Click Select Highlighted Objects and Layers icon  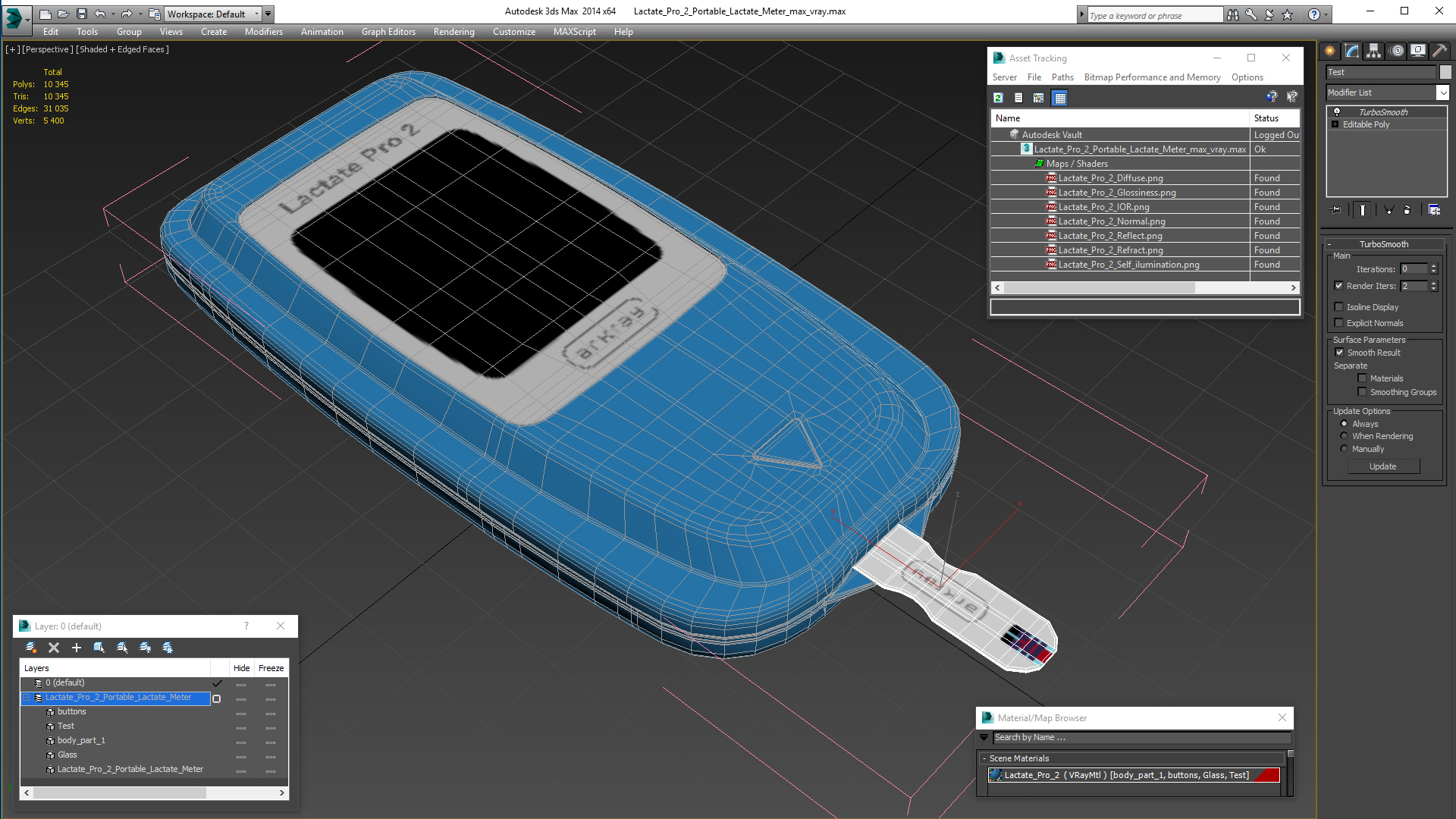(x=99, y=648)
